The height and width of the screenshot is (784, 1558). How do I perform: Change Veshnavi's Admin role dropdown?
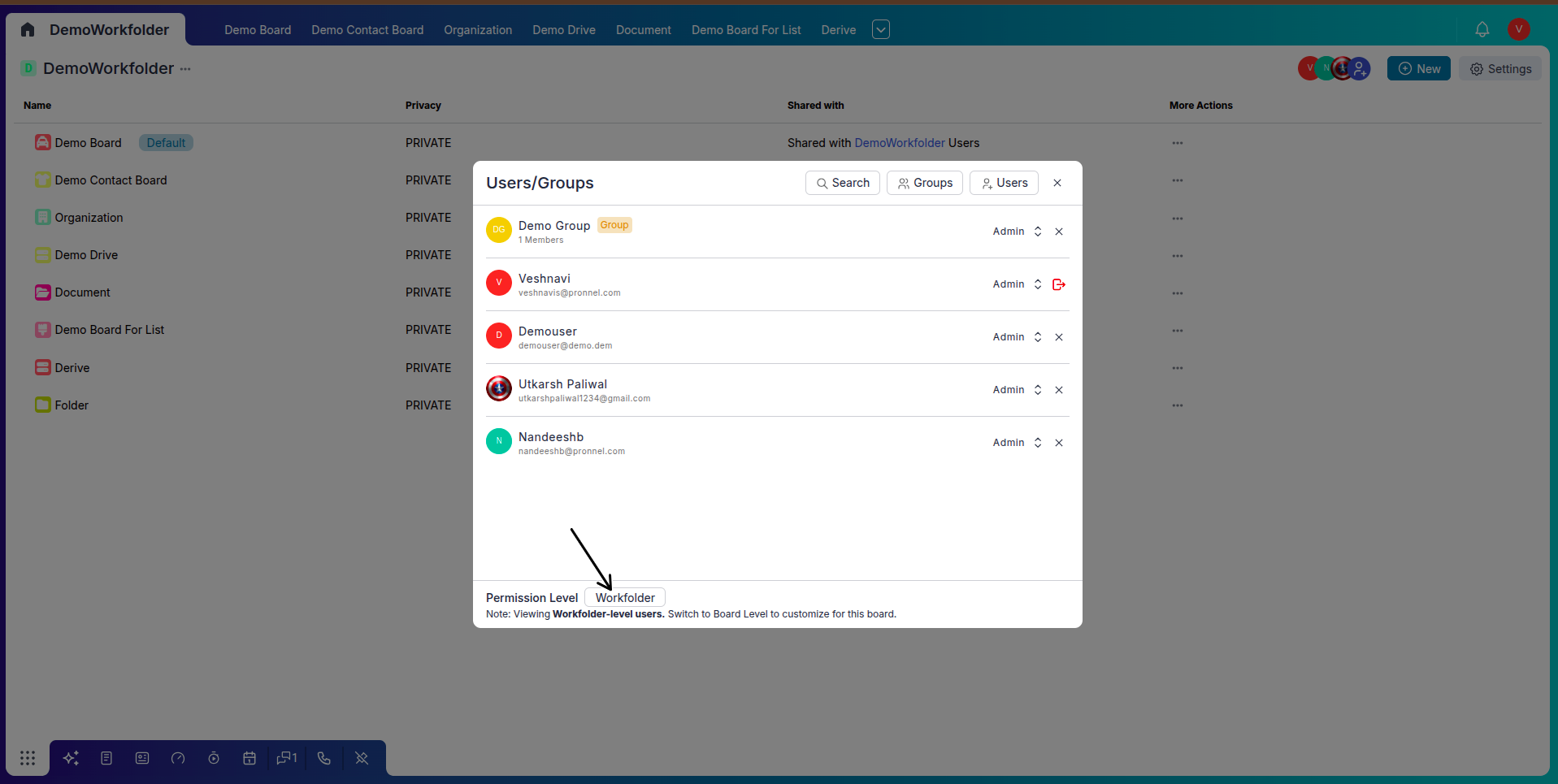(1018, 284)
